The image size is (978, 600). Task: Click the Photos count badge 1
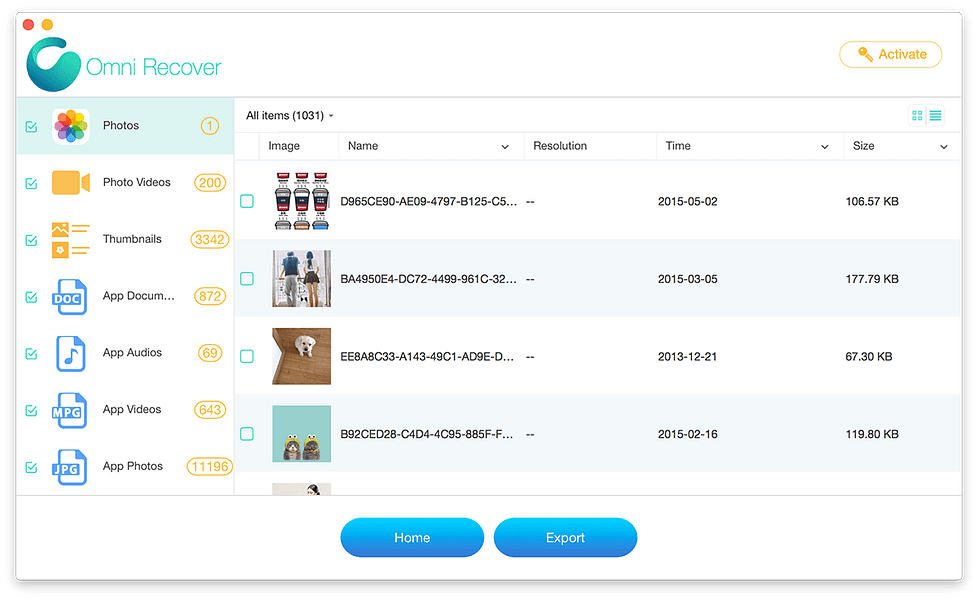(210, 126)
